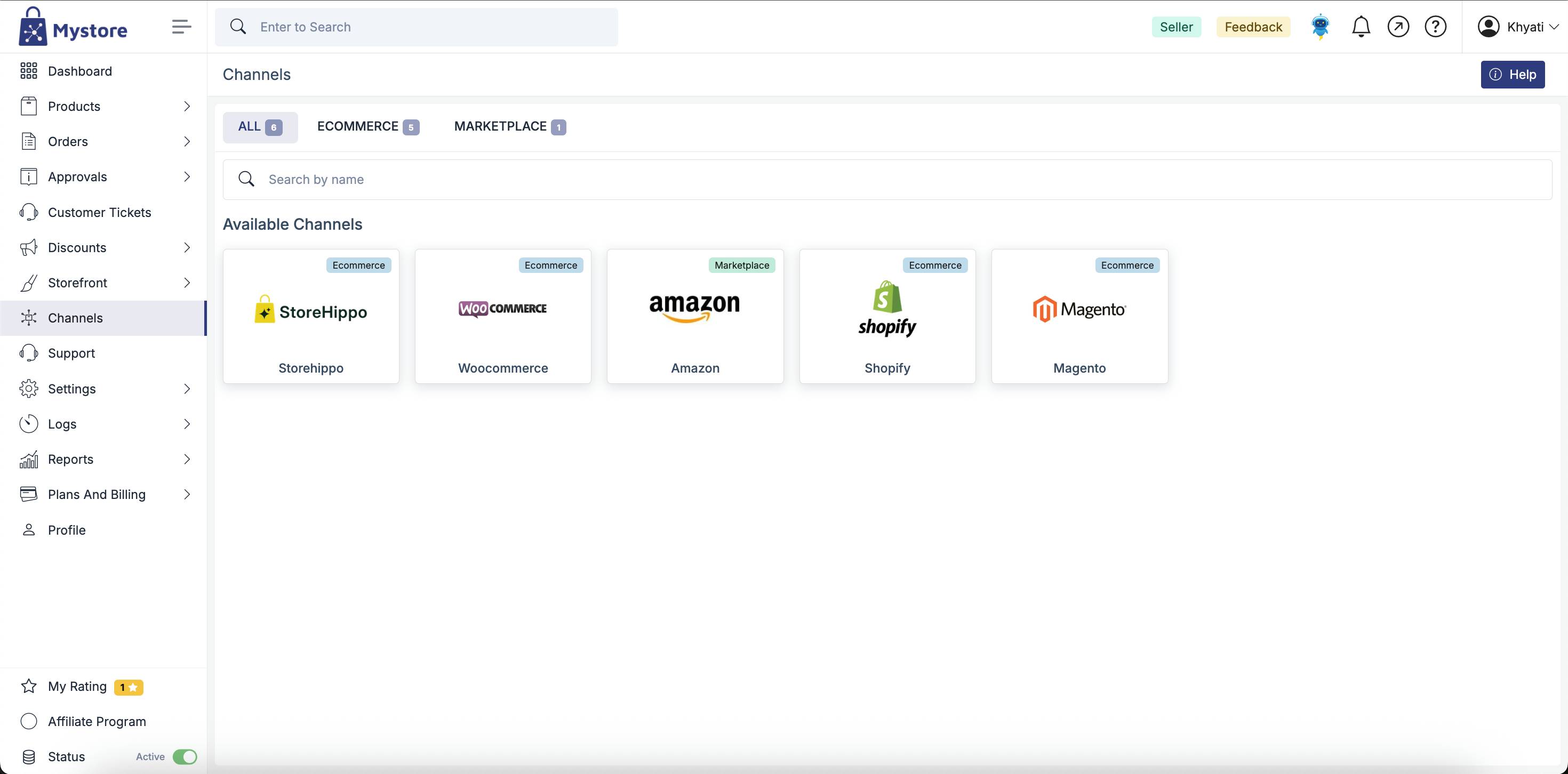The height and width of the screenshot is (774, 1568).
Task: Select the Amazon channel card
Action: 694,316
